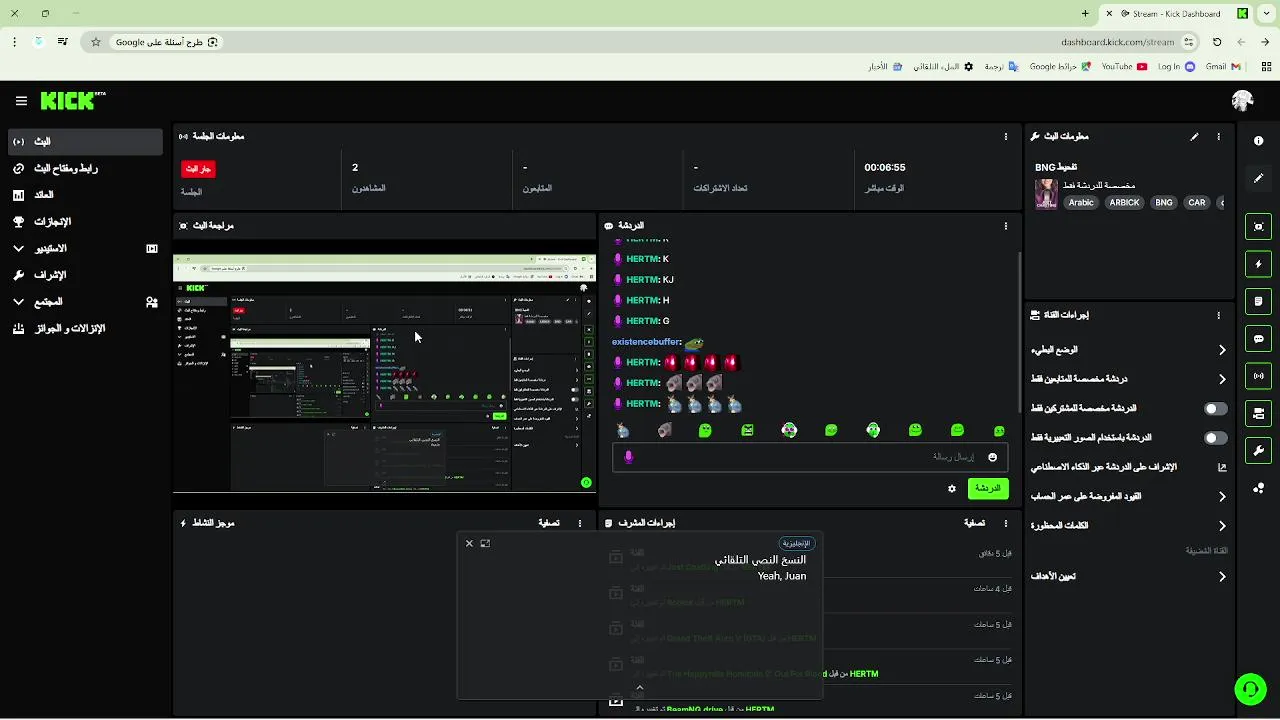Screen dimensions: 1280x720
Task: Click the document icon in right rail
Action: pos(1258,301)
